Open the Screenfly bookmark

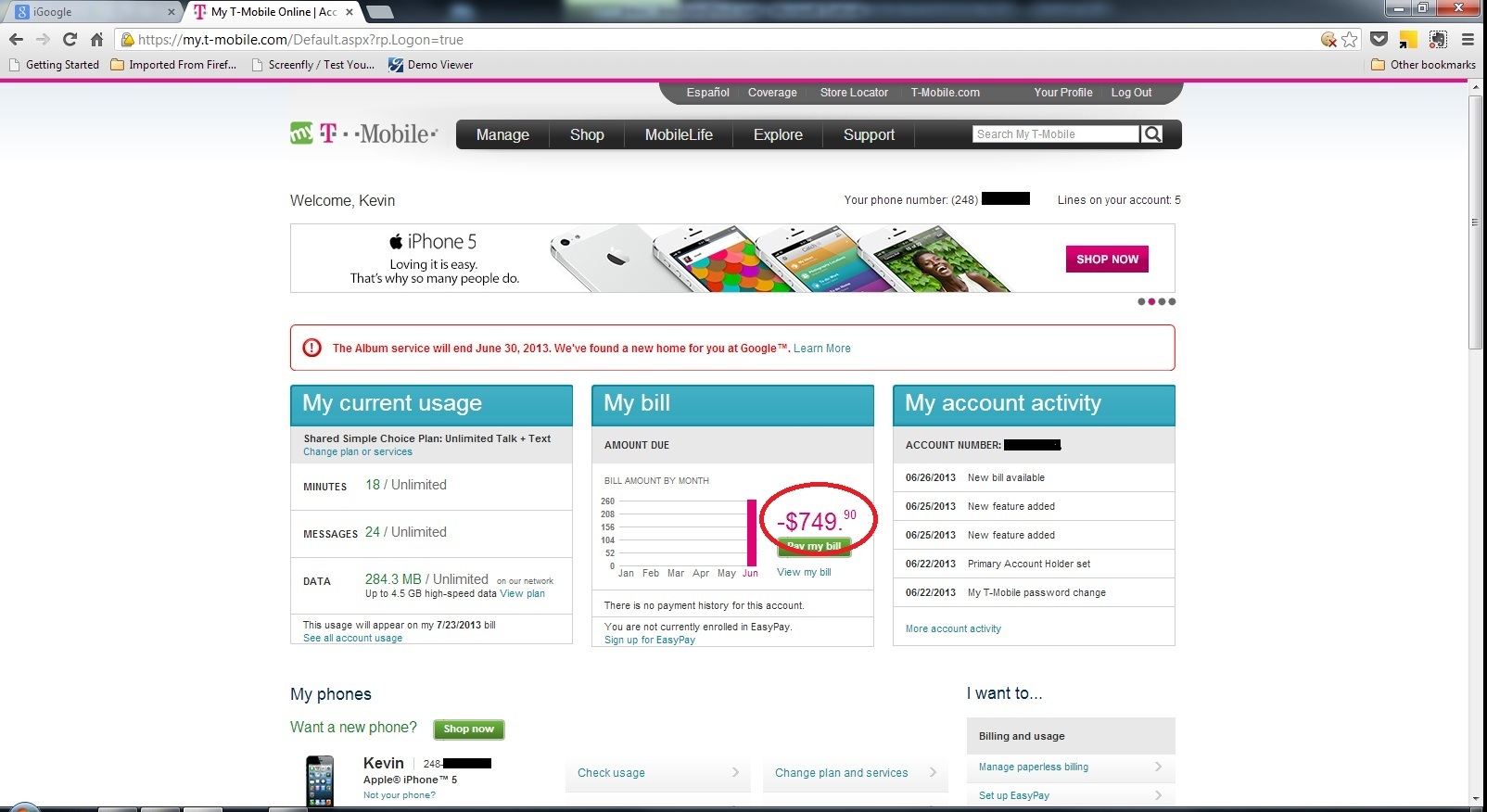313,65
